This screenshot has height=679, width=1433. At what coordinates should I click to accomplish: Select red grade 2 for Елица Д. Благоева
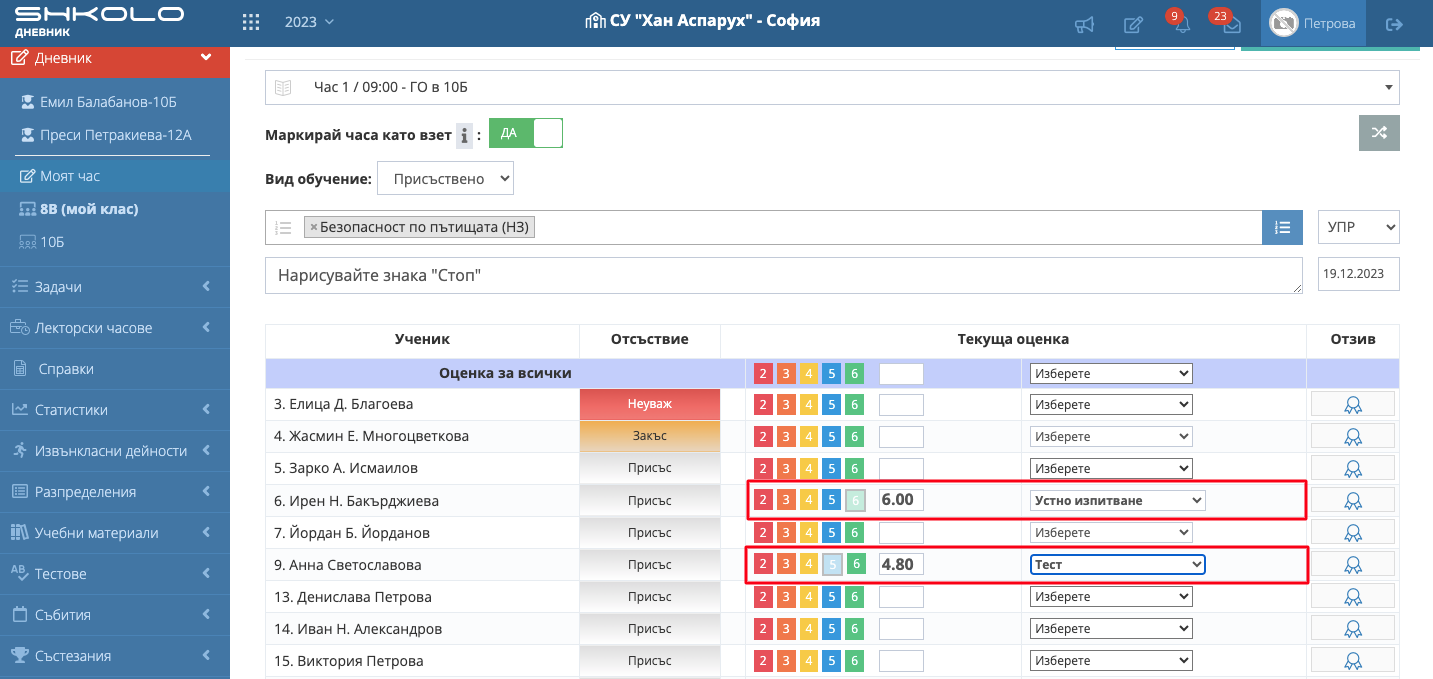click(763, 405)
